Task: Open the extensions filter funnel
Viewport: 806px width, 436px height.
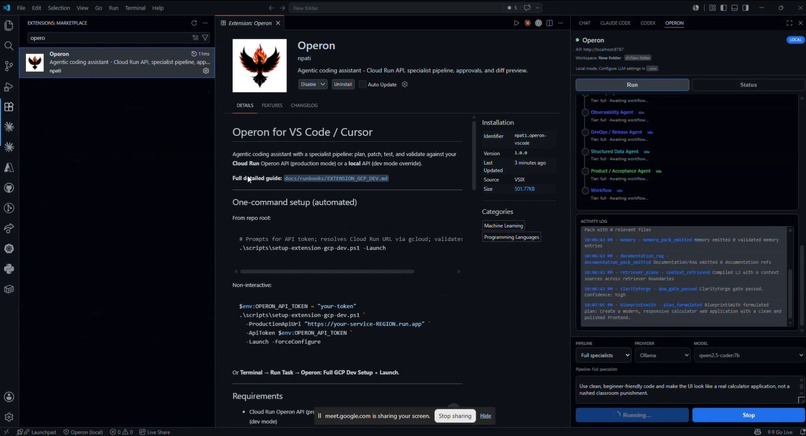Action: [205, 38]
